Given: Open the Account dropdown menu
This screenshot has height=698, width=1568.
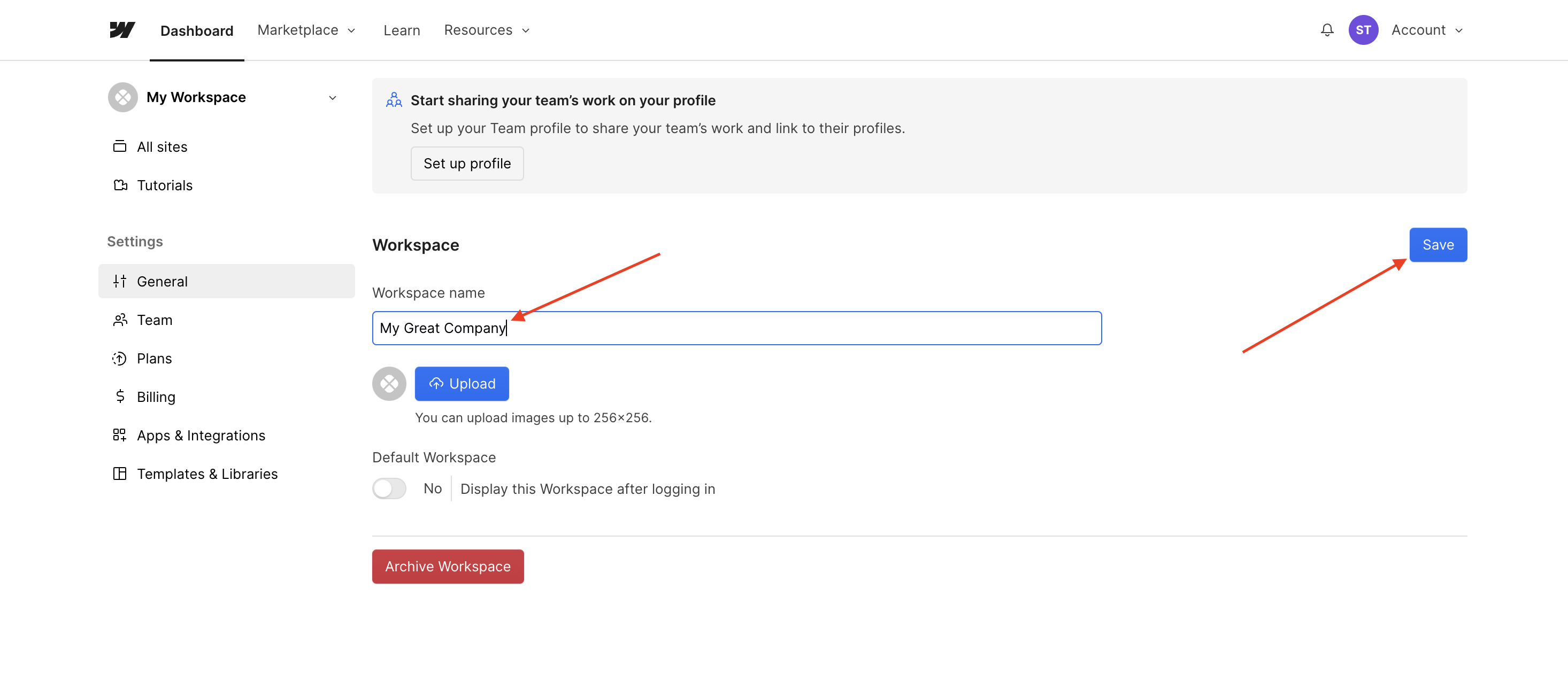Looking at the screenshot, I should click(1427, 30).
